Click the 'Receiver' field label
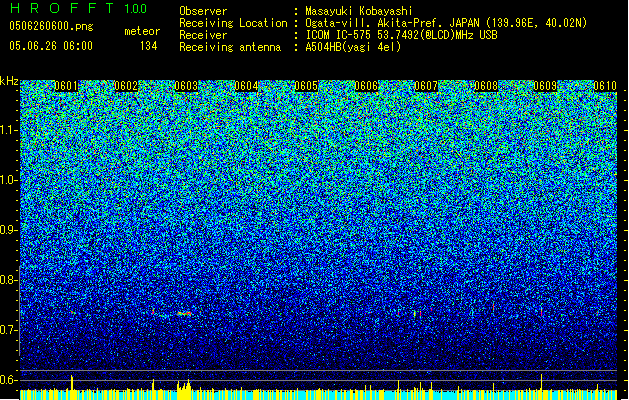The image size is (629, 400). [203, 35]
